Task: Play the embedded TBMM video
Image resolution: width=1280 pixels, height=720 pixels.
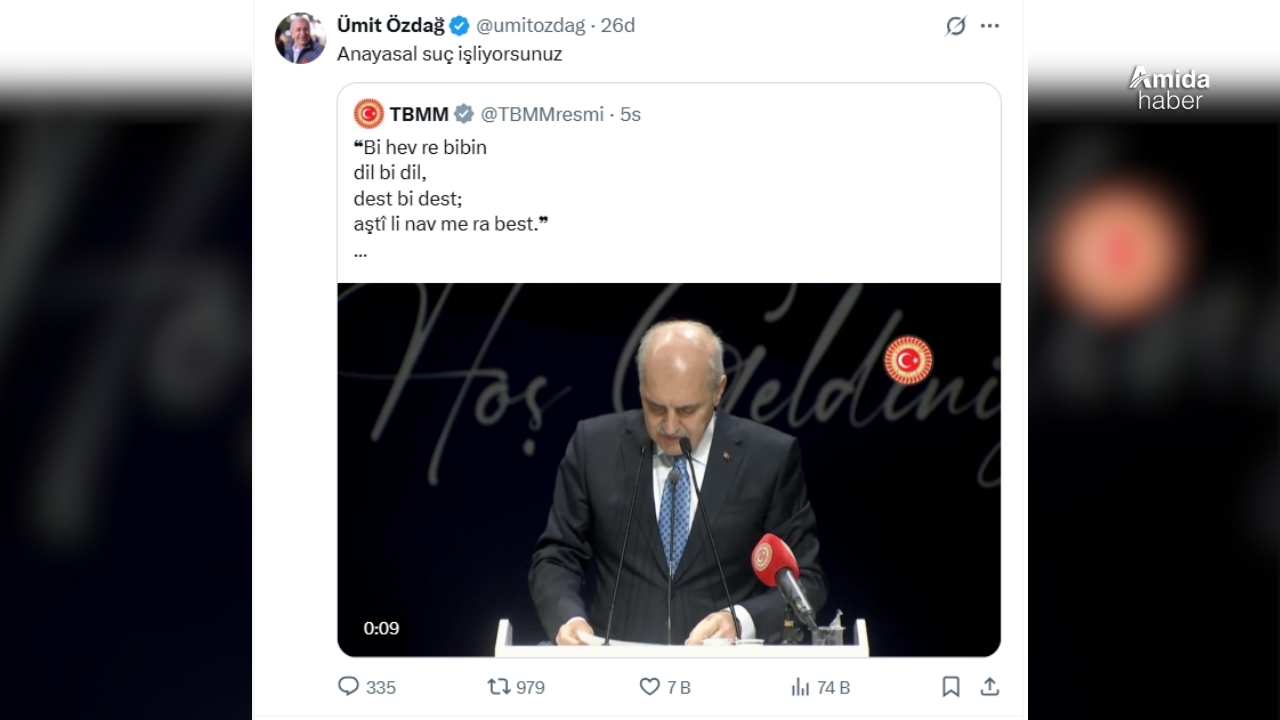Action: click(668, 469)
